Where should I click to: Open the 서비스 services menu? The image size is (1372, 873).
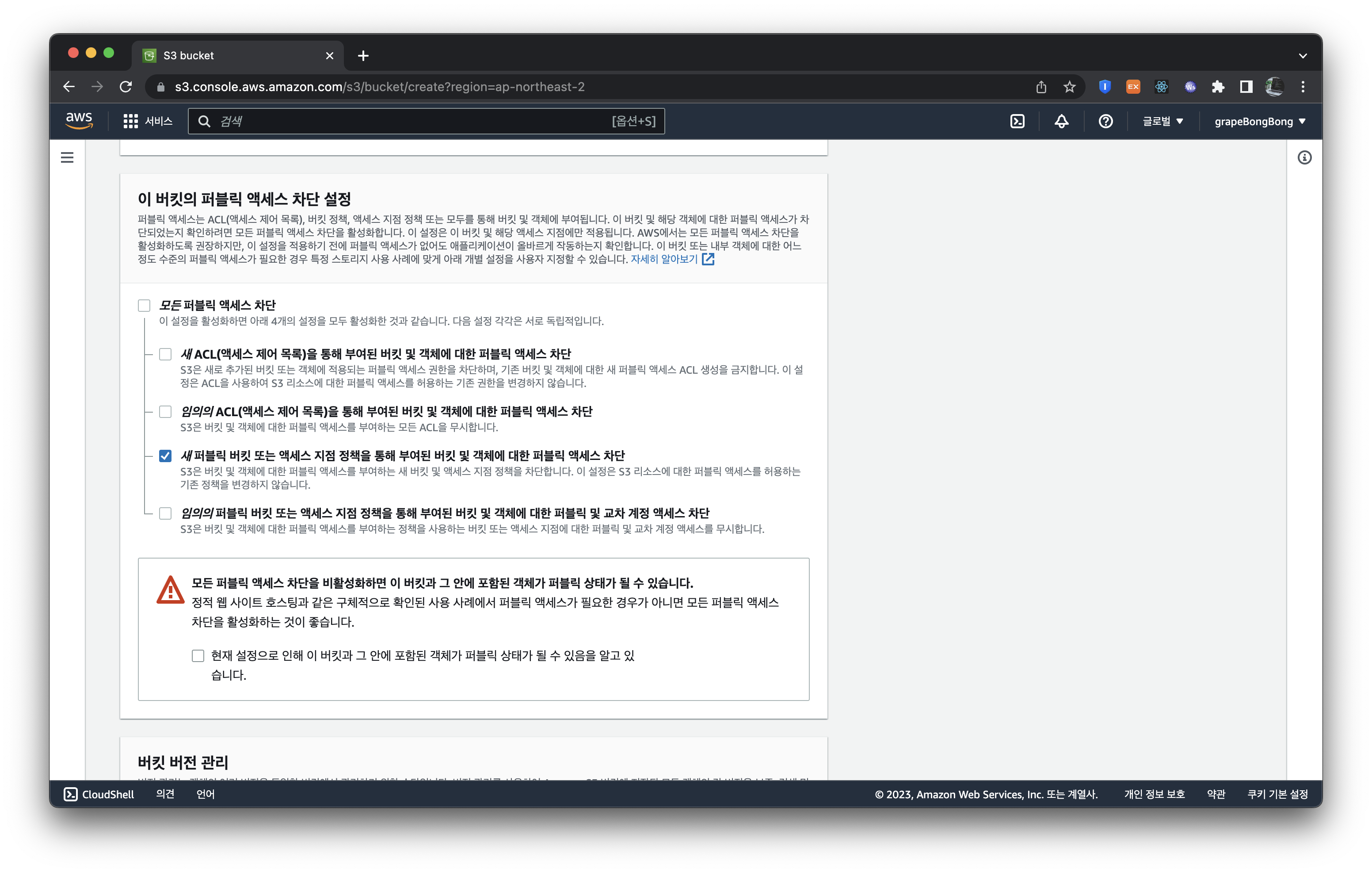pos(148,121)
